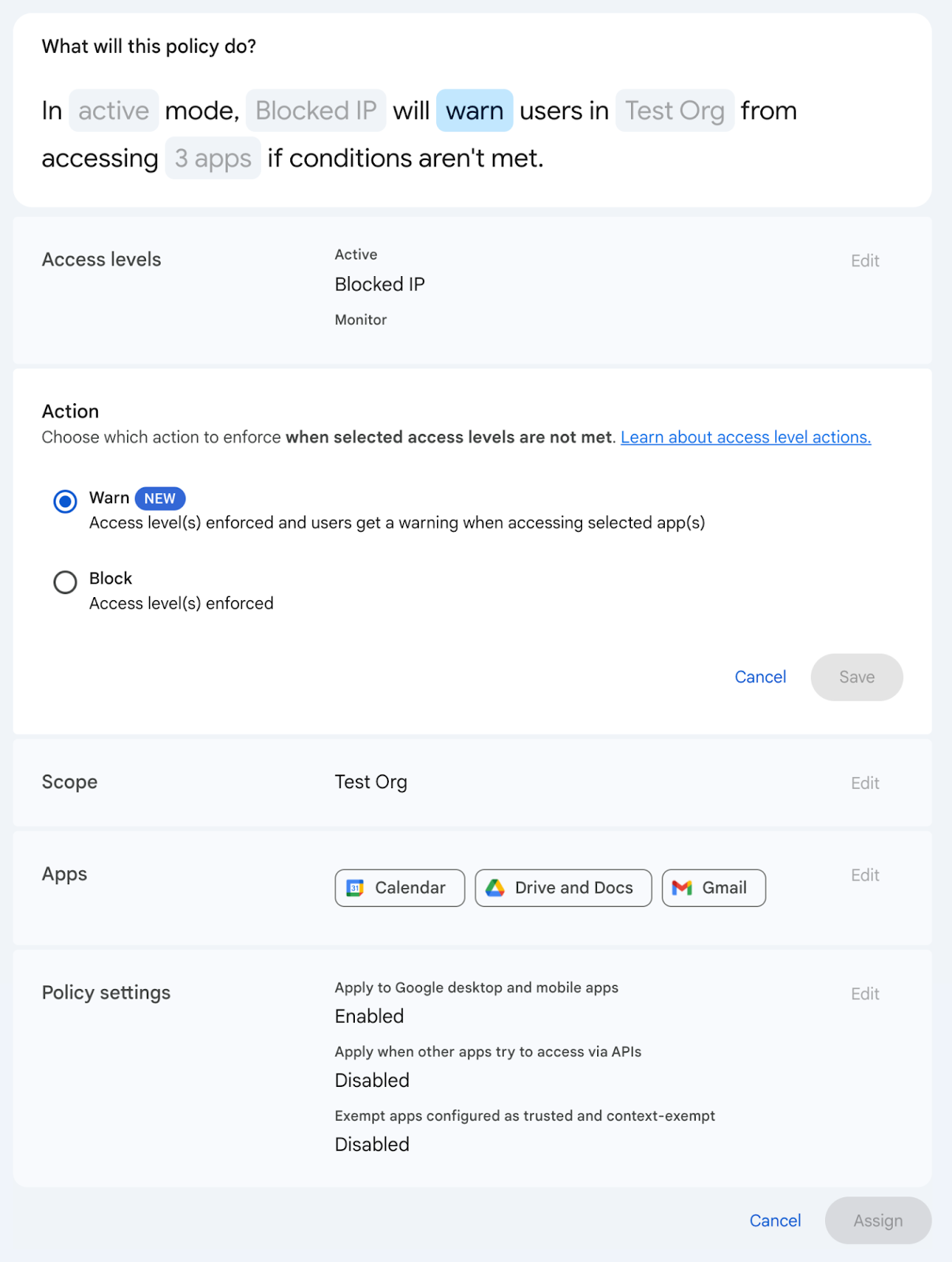Click the 'active' mode chip
Viewport: 952px width, 1262px height.
point(114,110)
